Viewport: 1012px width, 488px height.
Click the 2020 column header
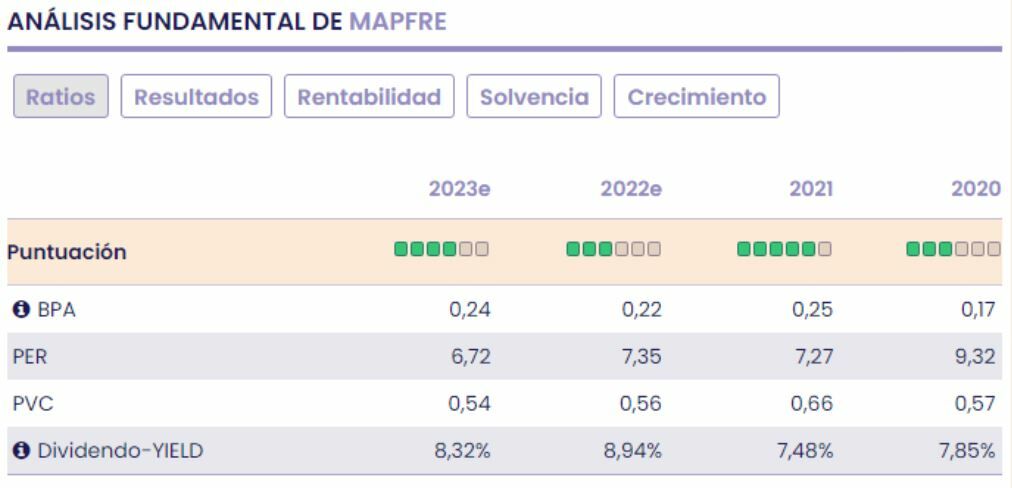point(978,187)
